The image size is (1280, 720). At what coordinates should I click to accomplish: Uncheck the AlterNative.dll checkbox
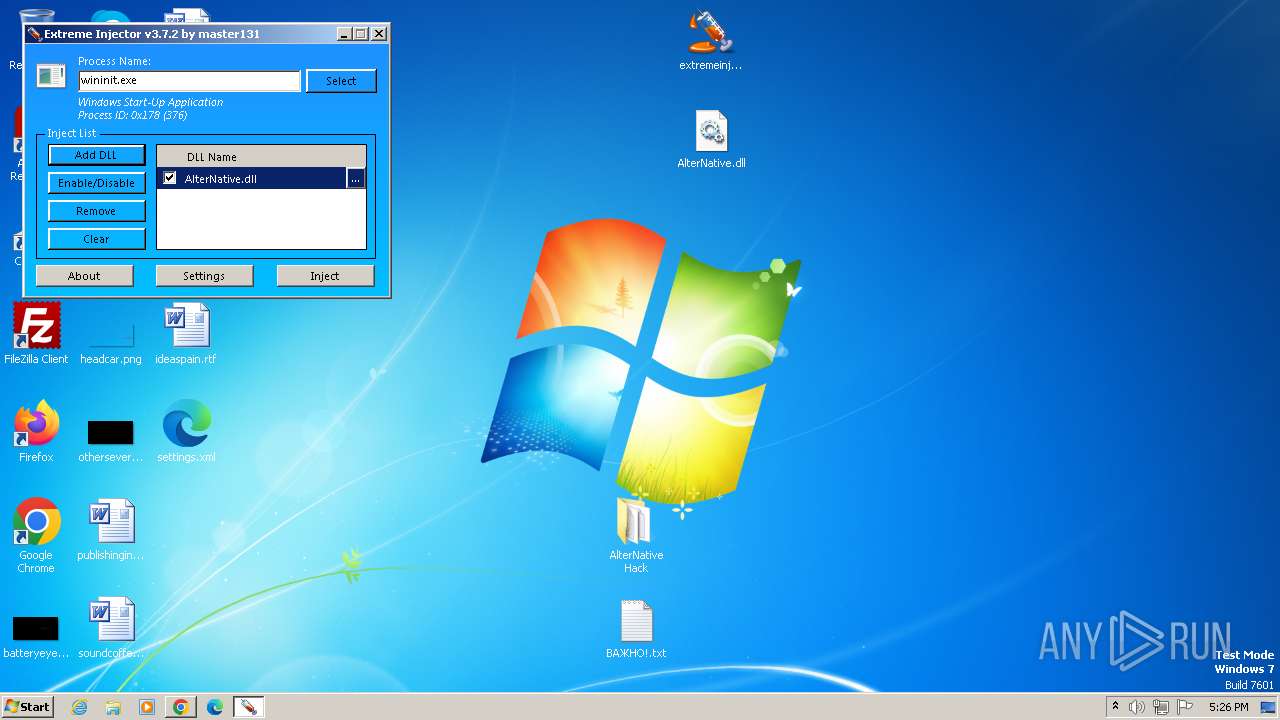[x=170, y=178]
